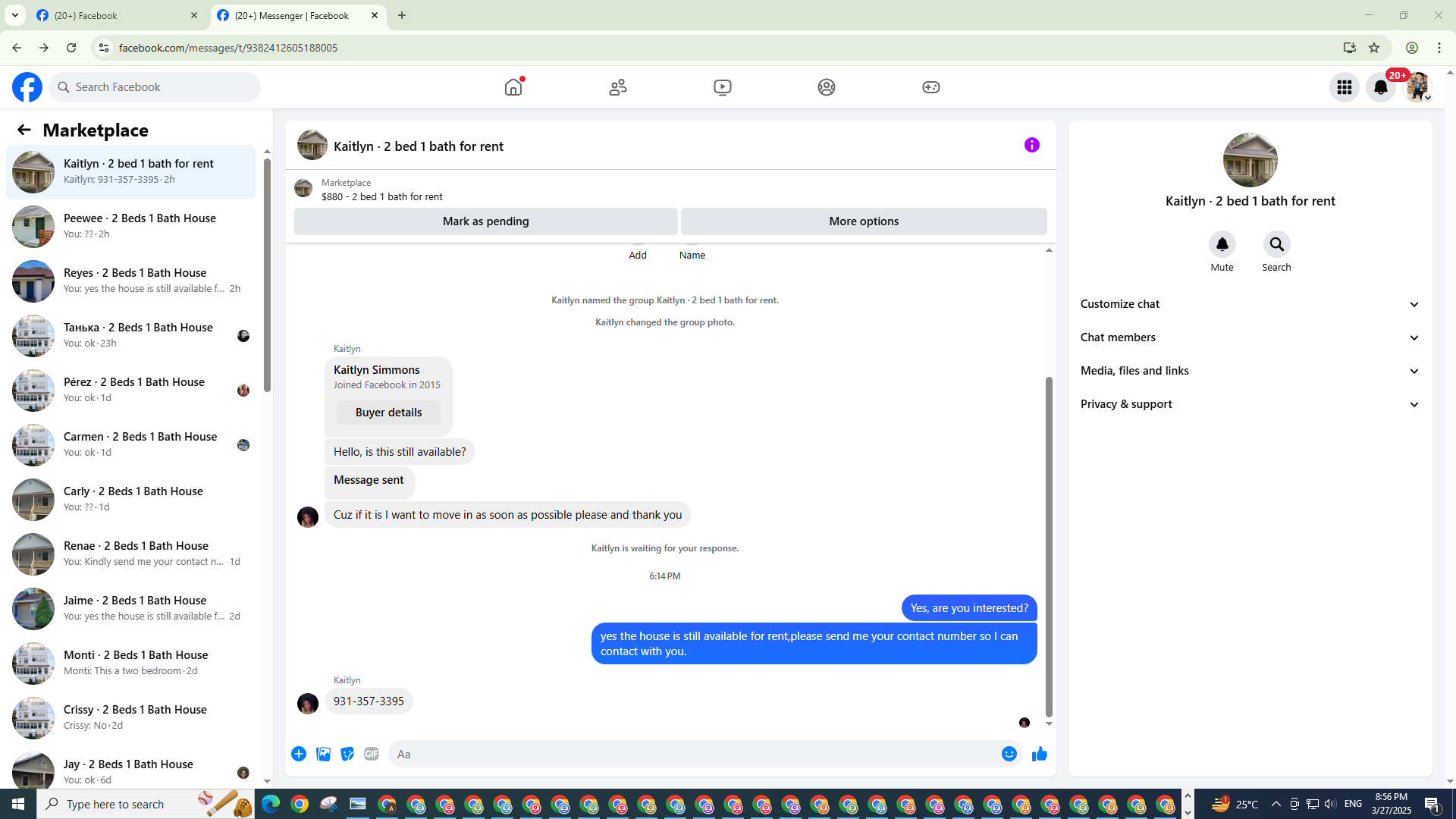Attach a photo file to message
The width and height of the screenshot is (1456, 819).
(323, 754)
